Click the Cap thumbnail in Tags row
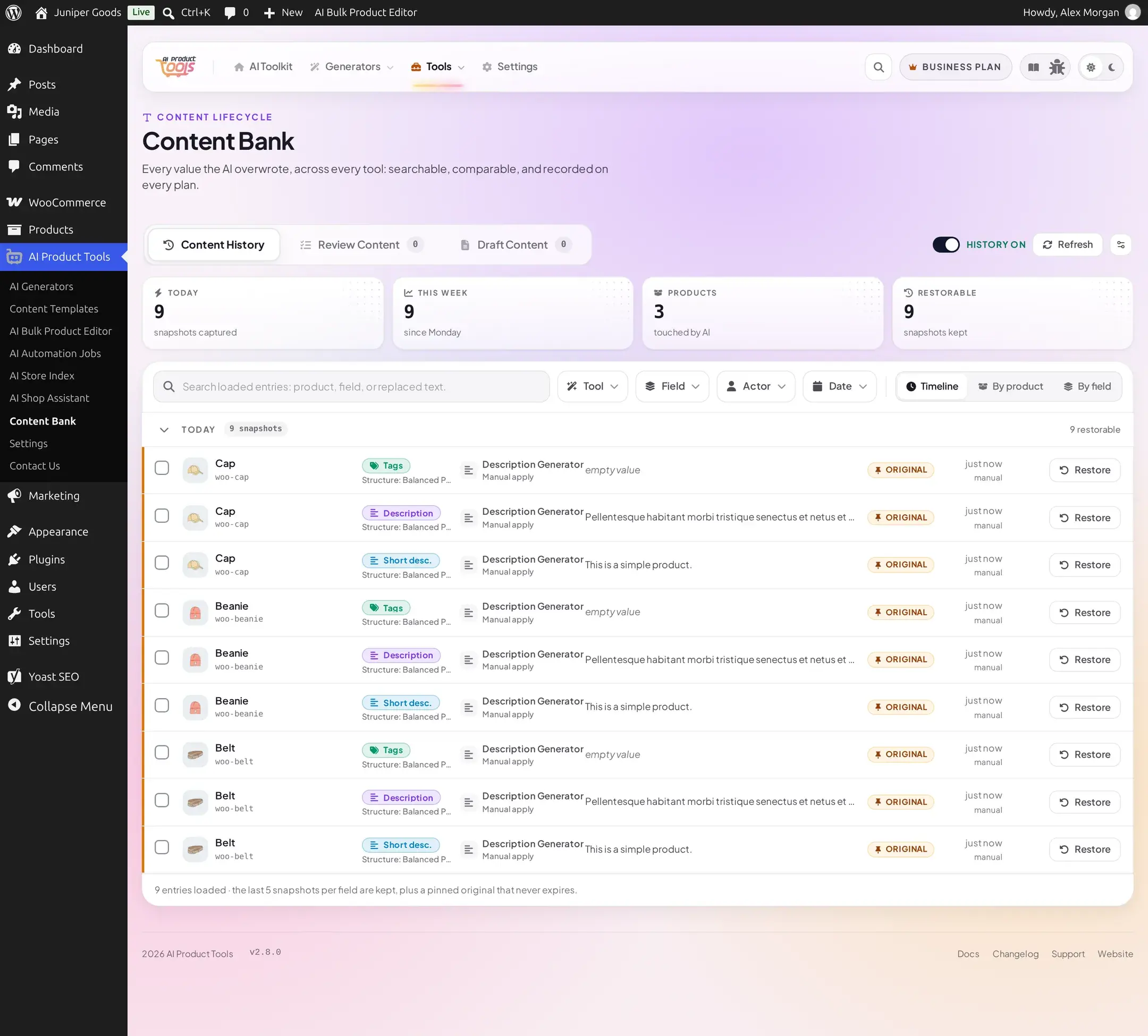This screenshot has height=1036, width=1148. tap(195, 470)
